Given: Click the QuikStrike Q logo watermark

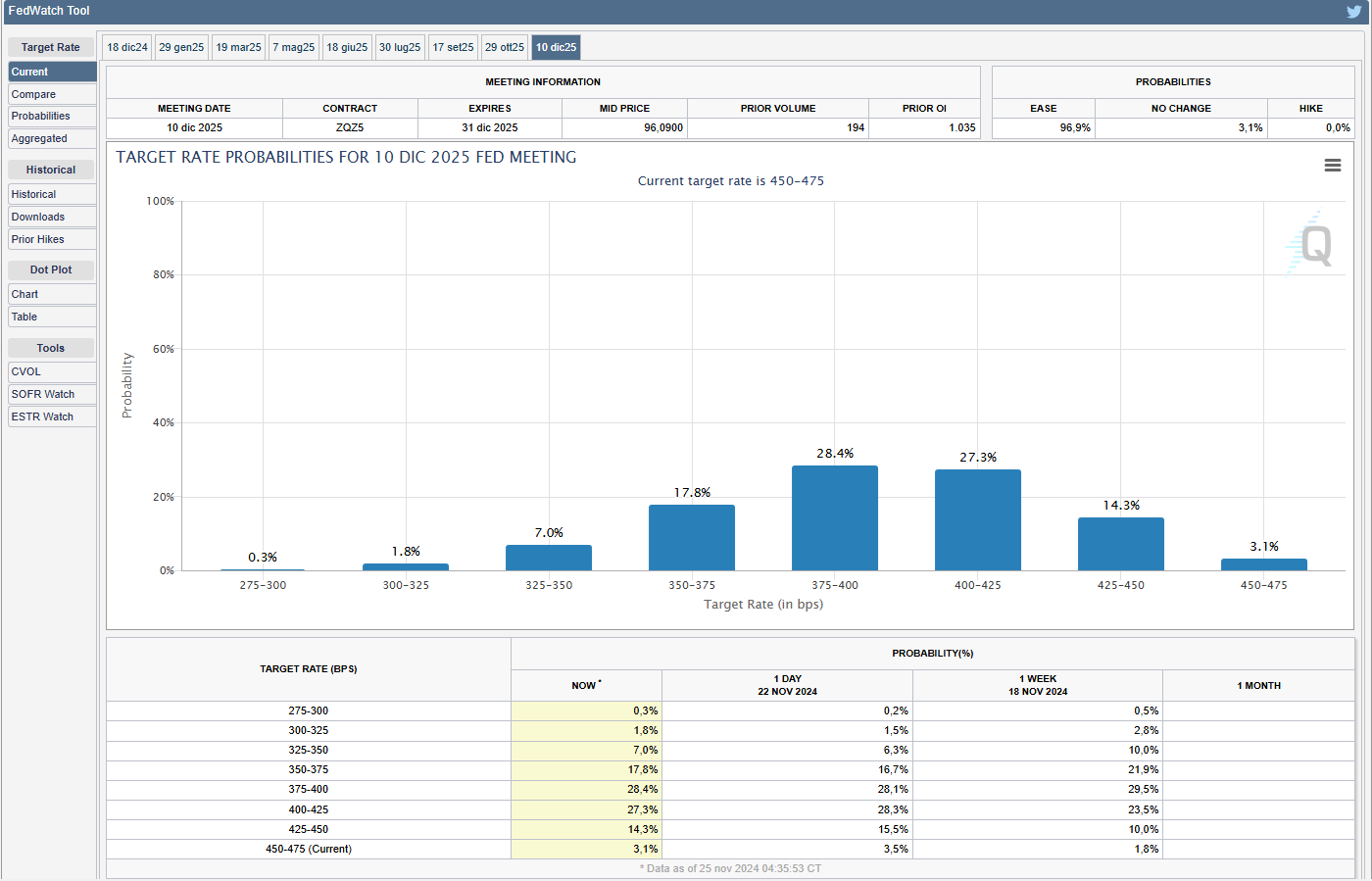Looking at the screenshot, I should 1311,245.
